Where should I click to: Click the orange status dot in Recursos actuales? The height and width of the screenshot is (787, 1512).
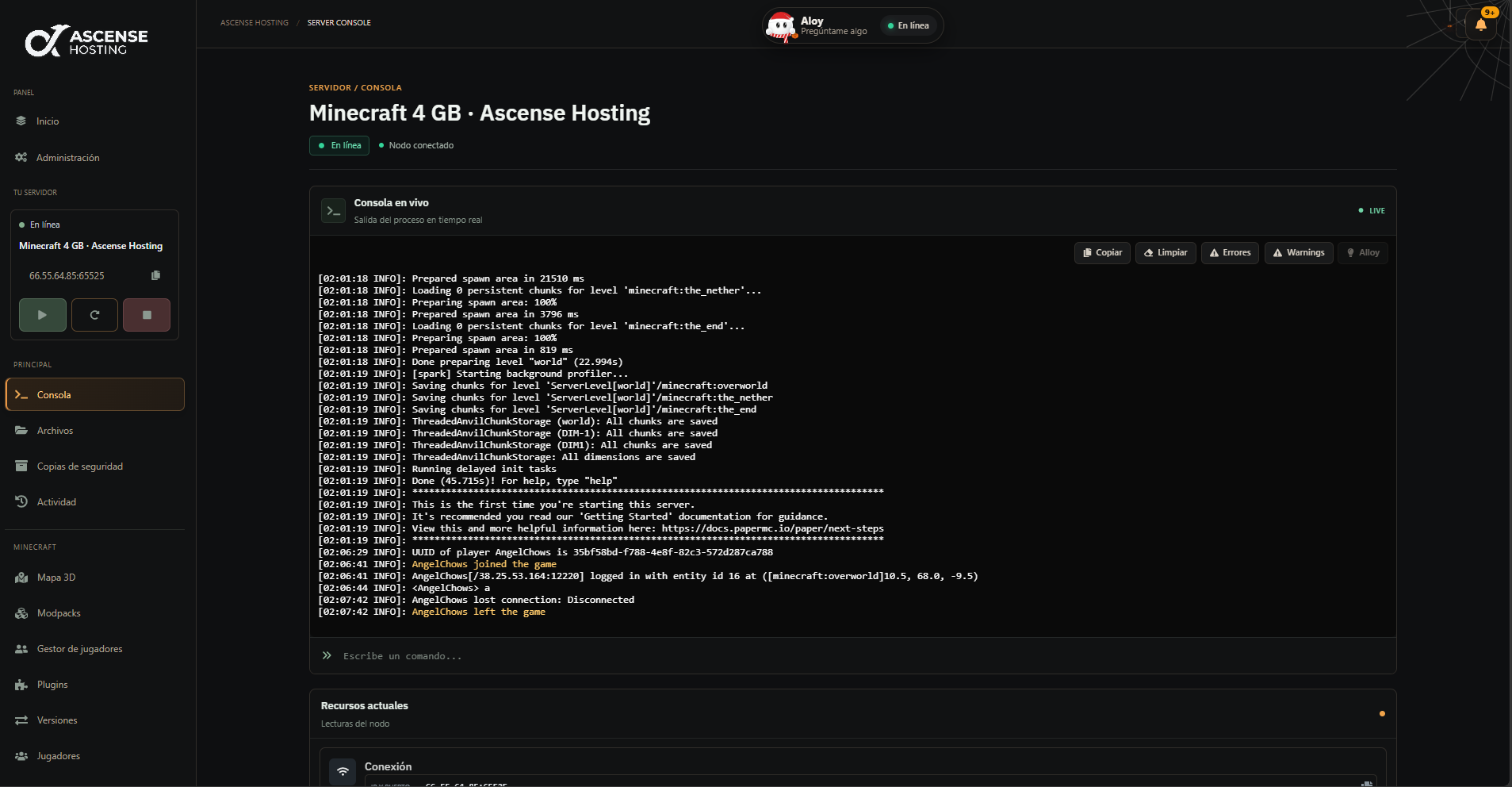pyautogui.click(x=1382, y=714)
